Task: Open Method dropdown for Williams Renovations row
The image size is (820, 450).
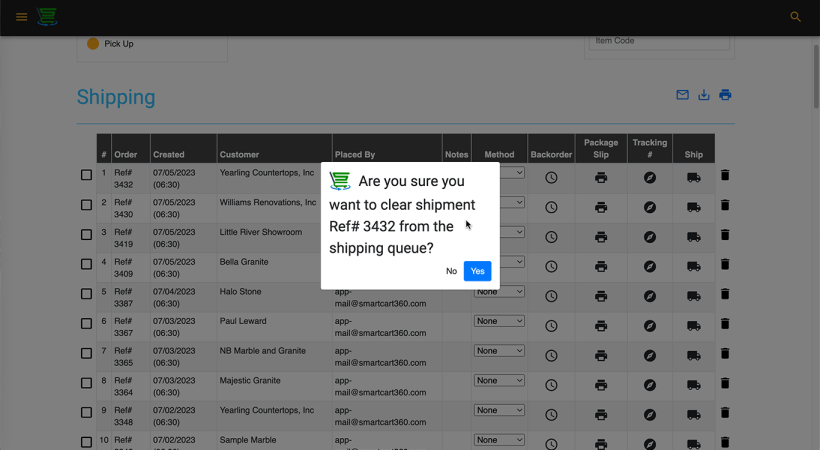Action: 512,202
